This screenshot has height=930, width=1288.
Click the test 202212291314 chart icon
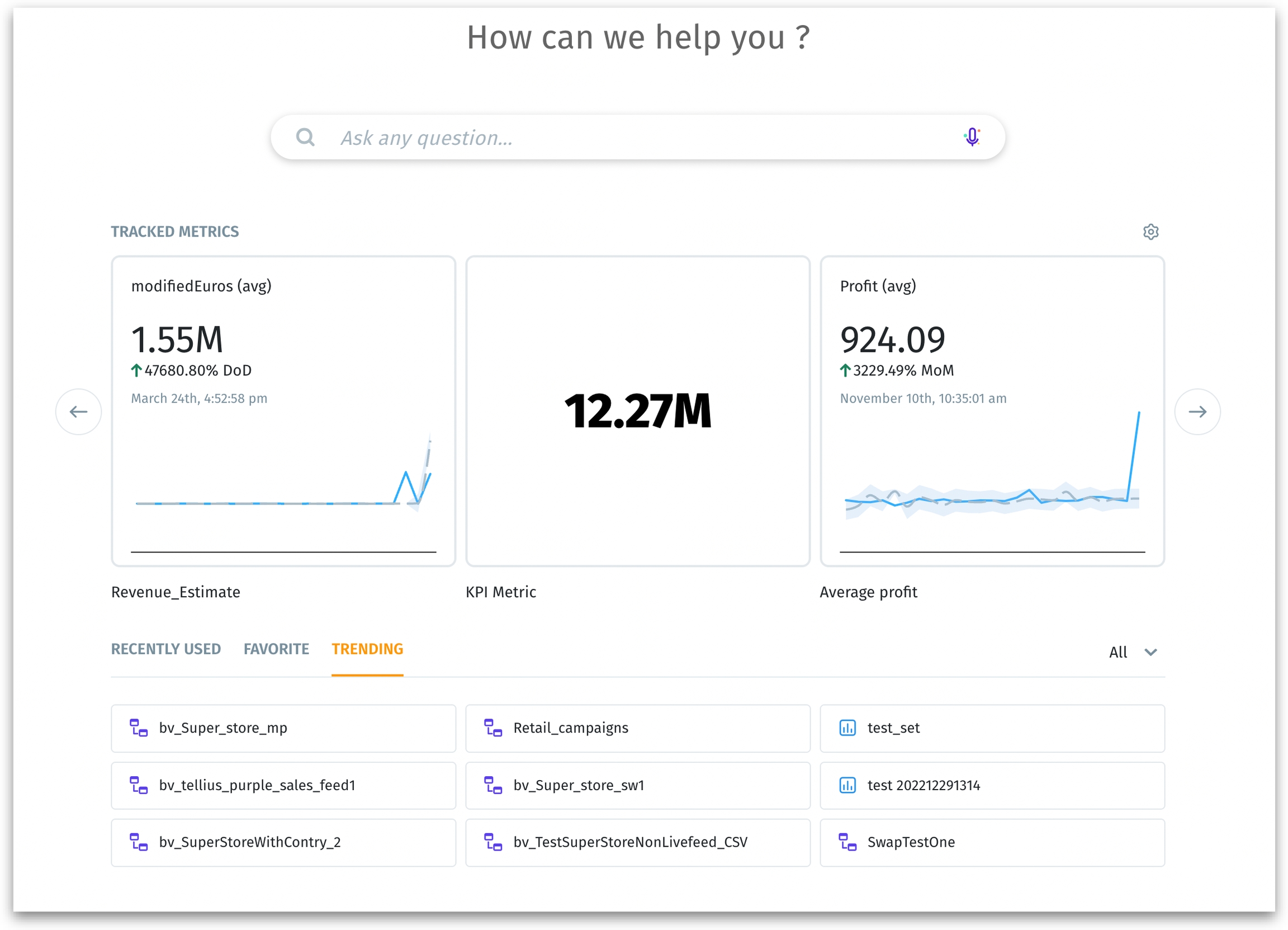[847, 785]
